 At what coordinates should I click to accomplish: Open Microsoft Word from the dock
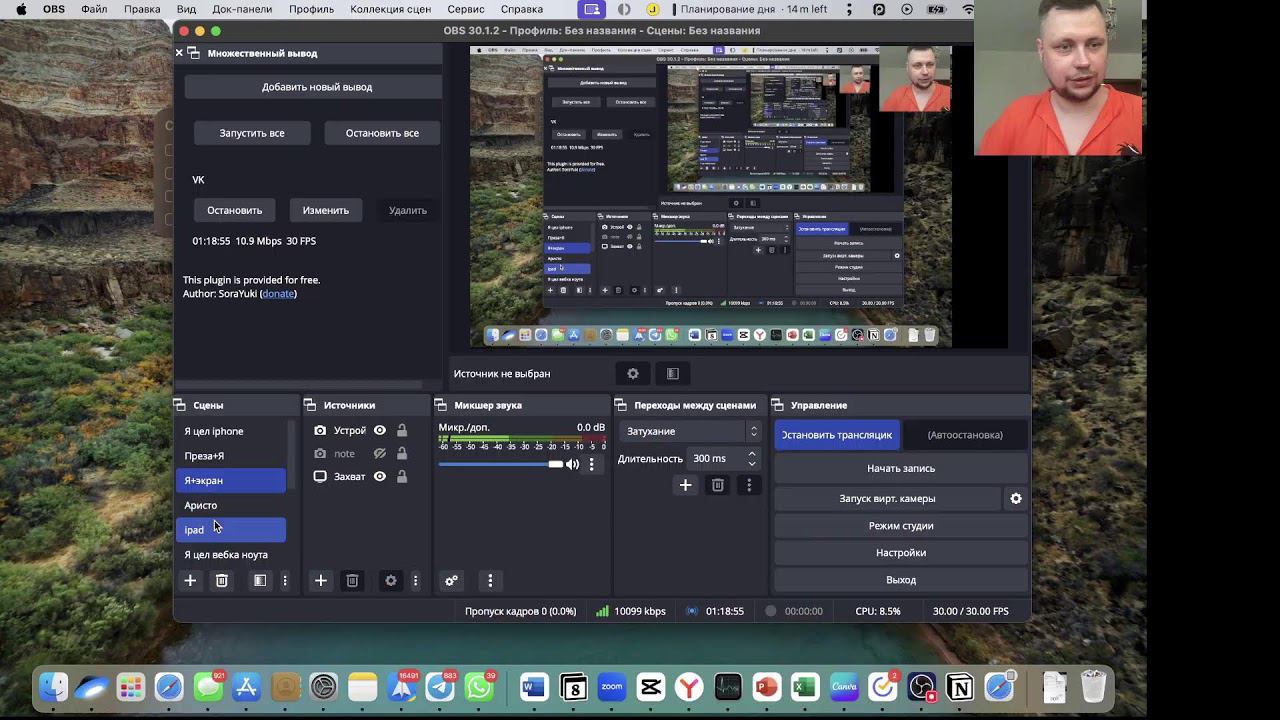[533, 687]
